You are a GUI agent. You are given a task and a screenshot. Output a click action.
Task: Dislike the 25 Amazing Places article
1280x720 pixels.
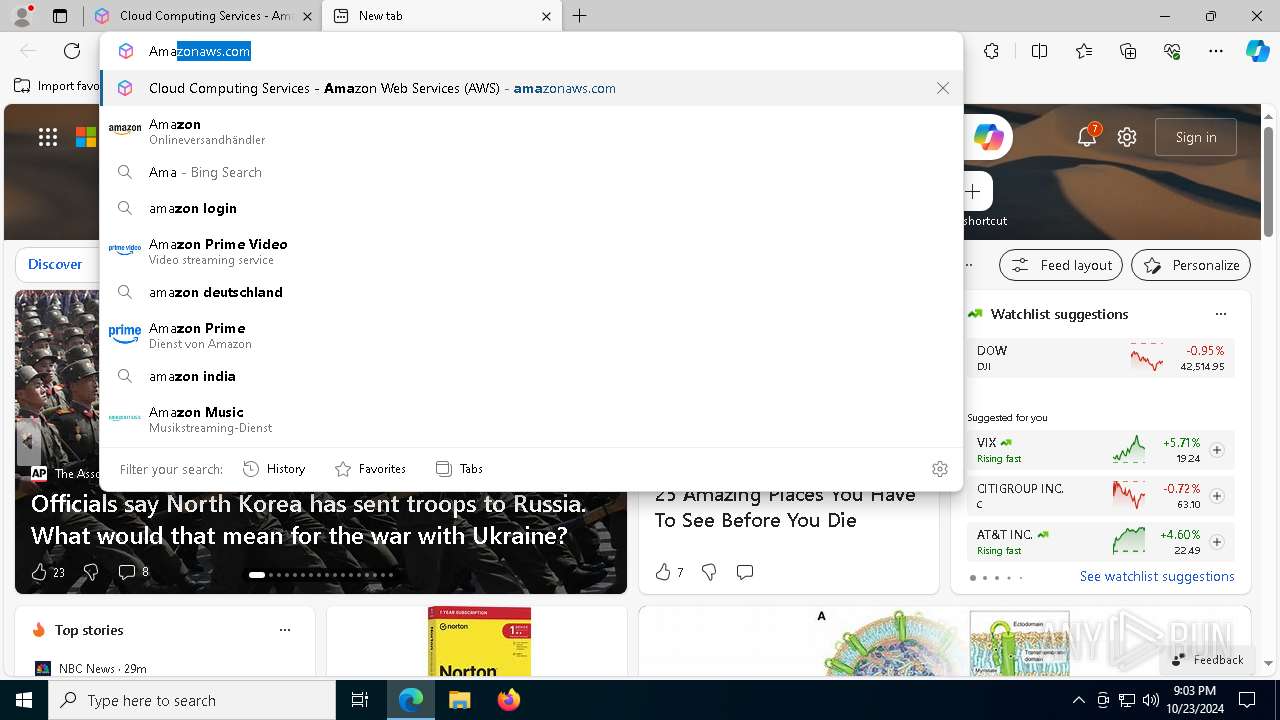pos(709,572)
